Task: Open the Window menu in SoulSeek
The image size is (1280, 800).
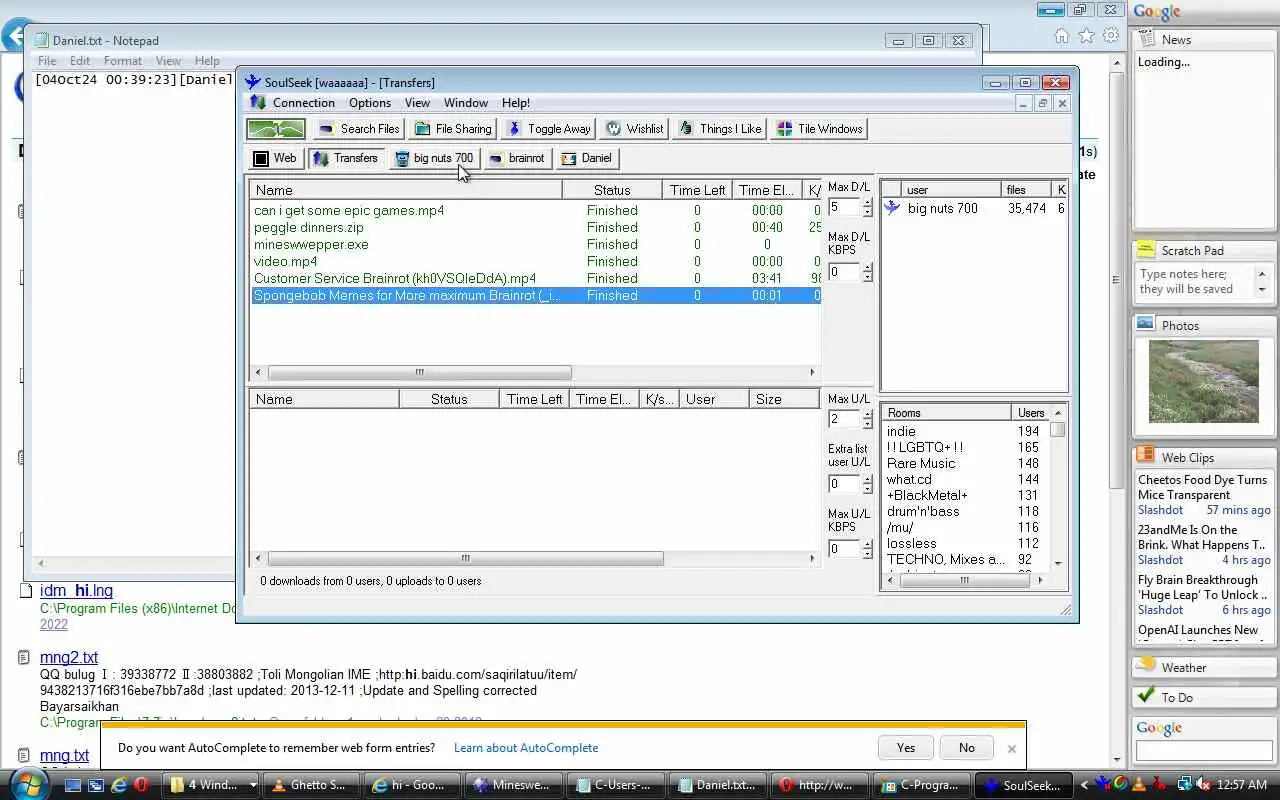Action: click(466, 103)
